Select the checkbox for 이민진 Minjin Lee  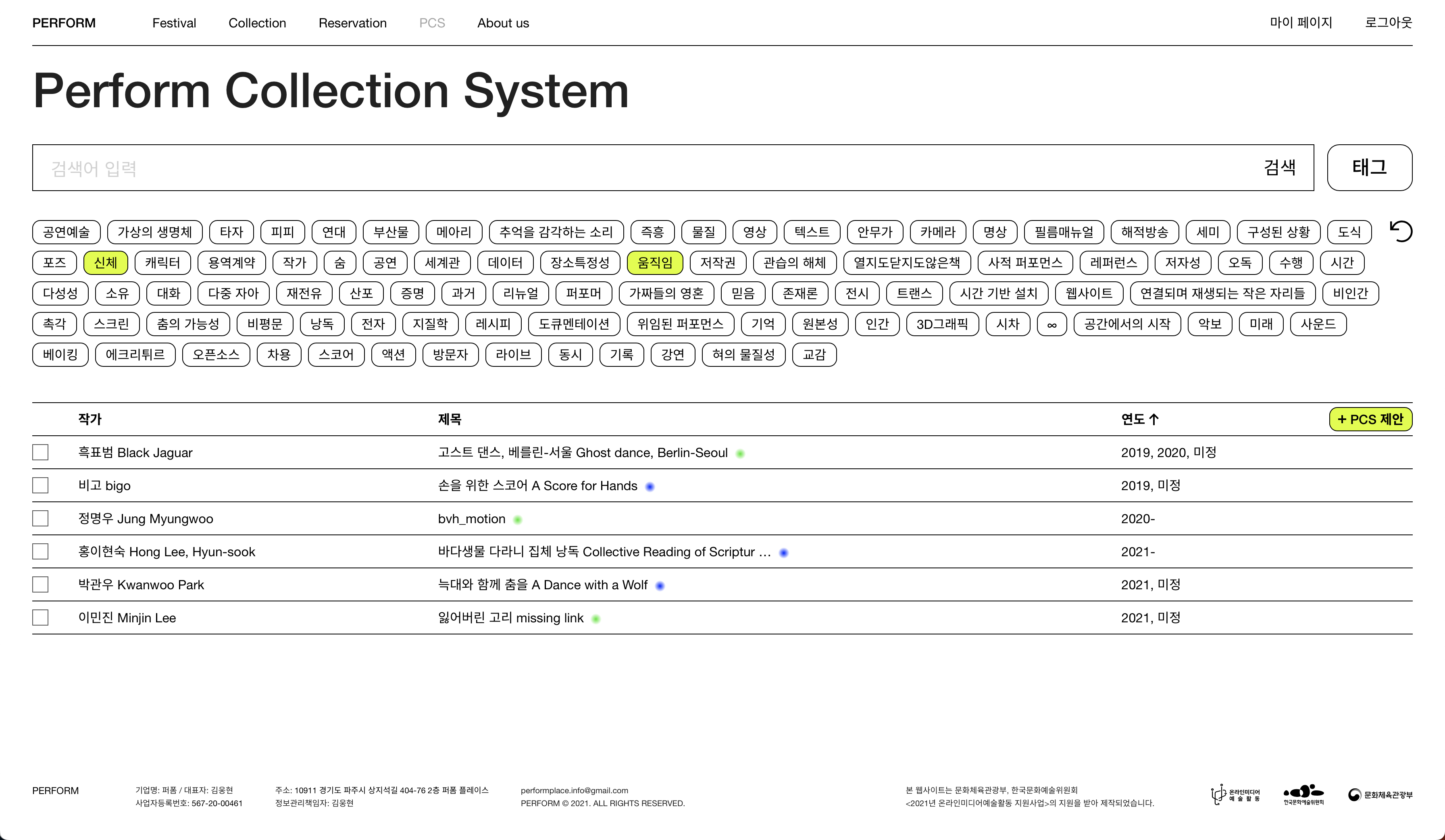40,618
